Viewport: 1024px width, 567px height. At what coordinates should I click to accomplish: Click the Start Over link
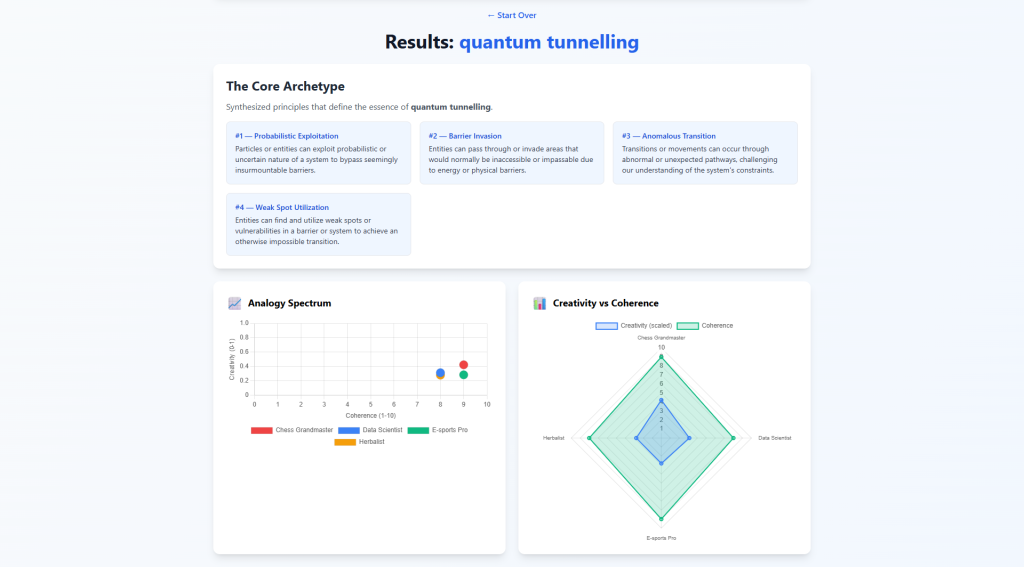511,15
